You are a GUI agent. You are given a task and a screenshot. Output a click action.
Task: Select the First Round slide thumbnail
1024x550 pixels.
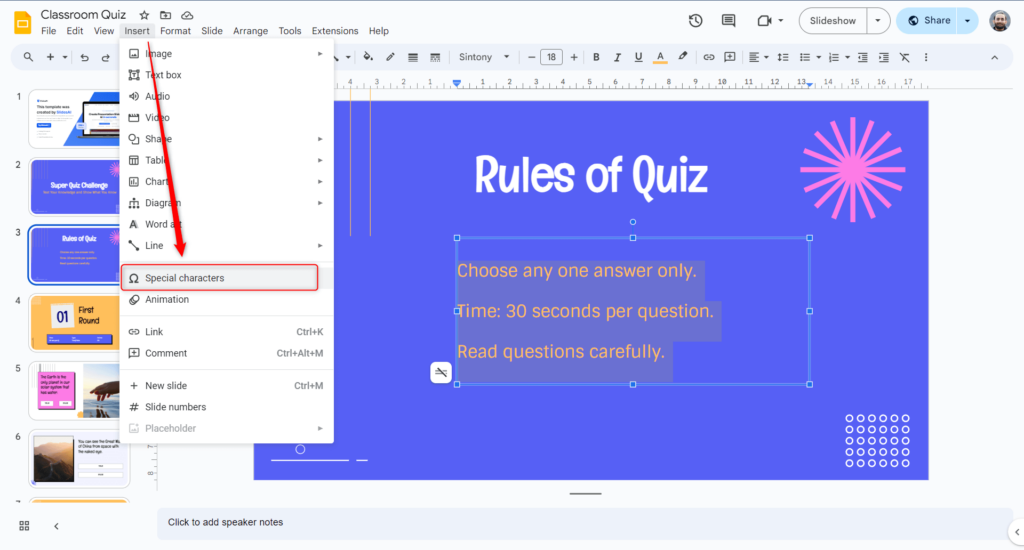pyautogui.click(x=79, y=322)
